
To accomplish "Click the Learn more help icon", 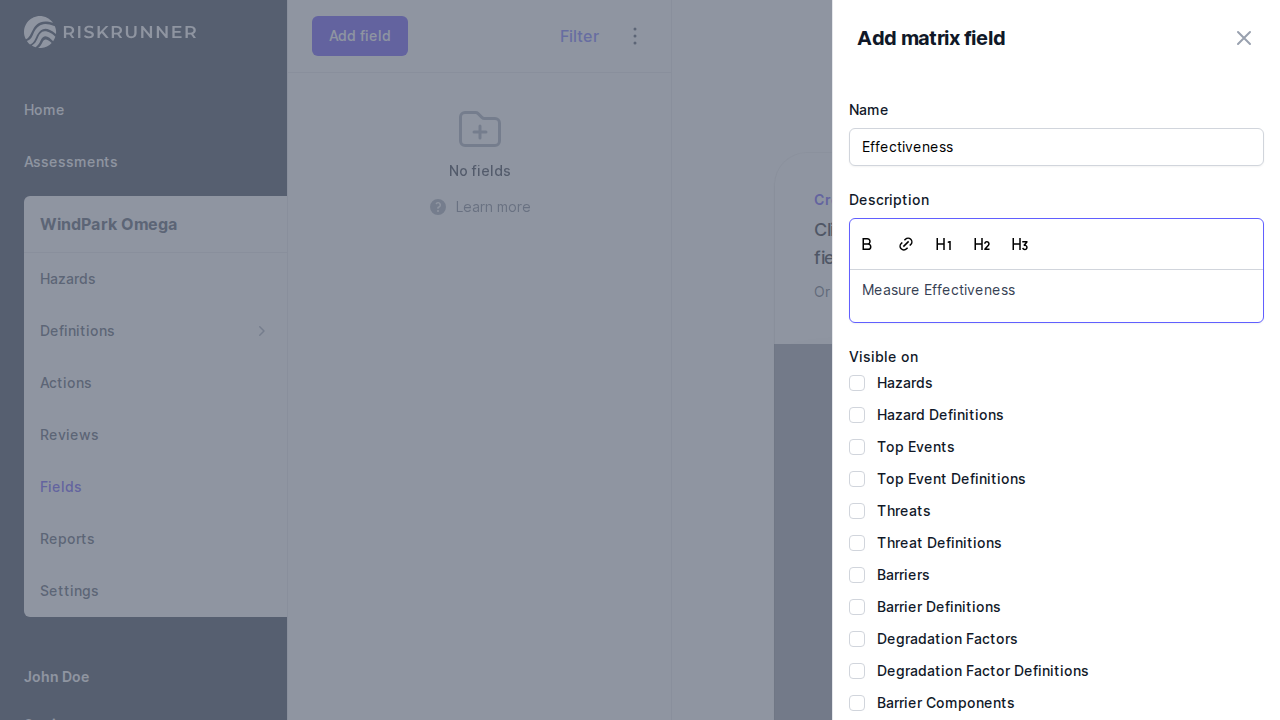I will coord(438,207).
